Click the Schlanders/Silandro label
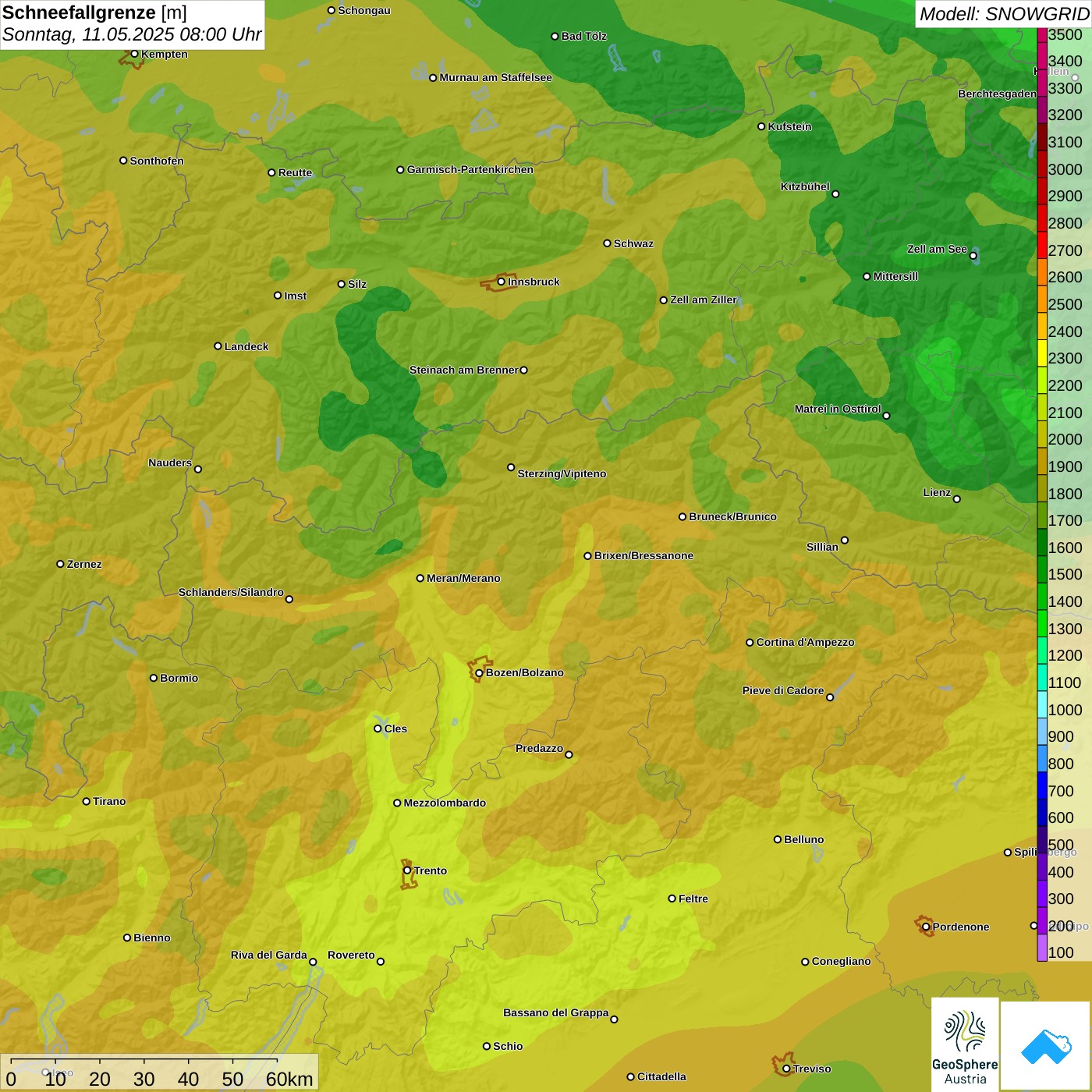 tap(231, 592)
